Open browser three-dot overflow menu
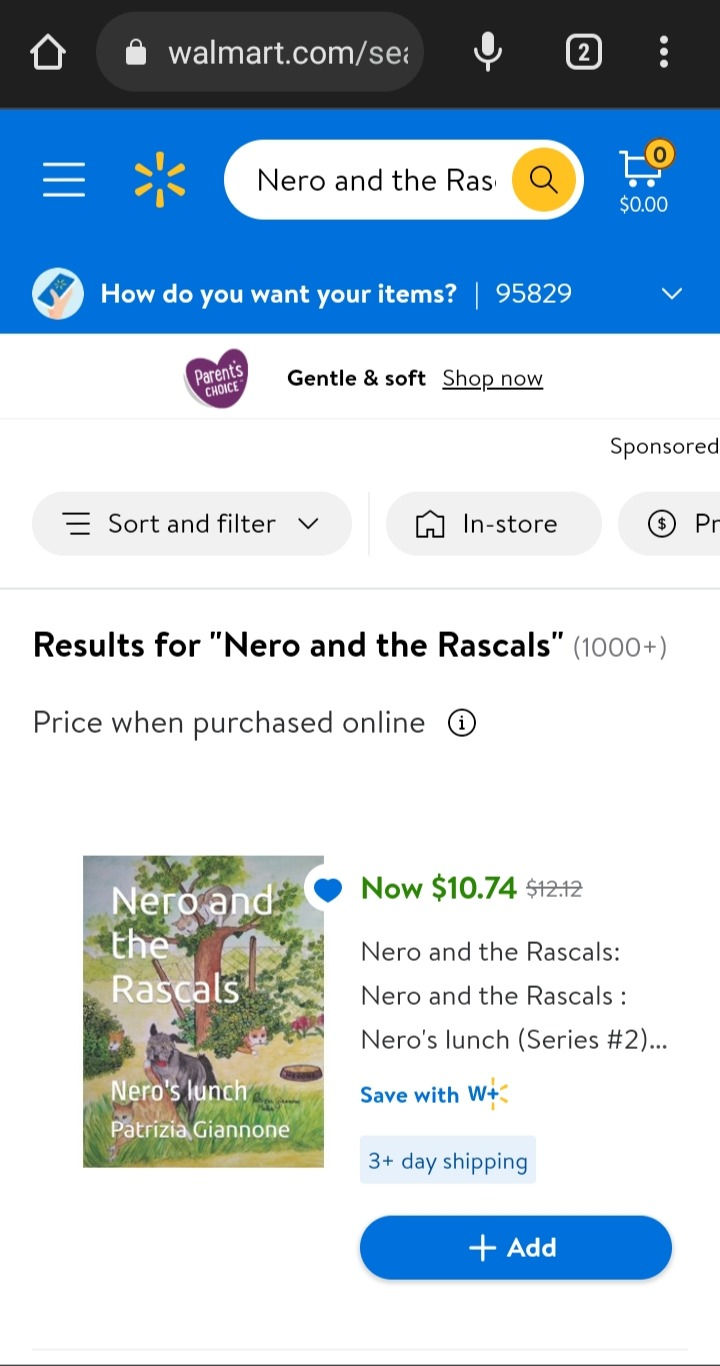The height and width of the screenshot is (1366, 720). [663, 52]
